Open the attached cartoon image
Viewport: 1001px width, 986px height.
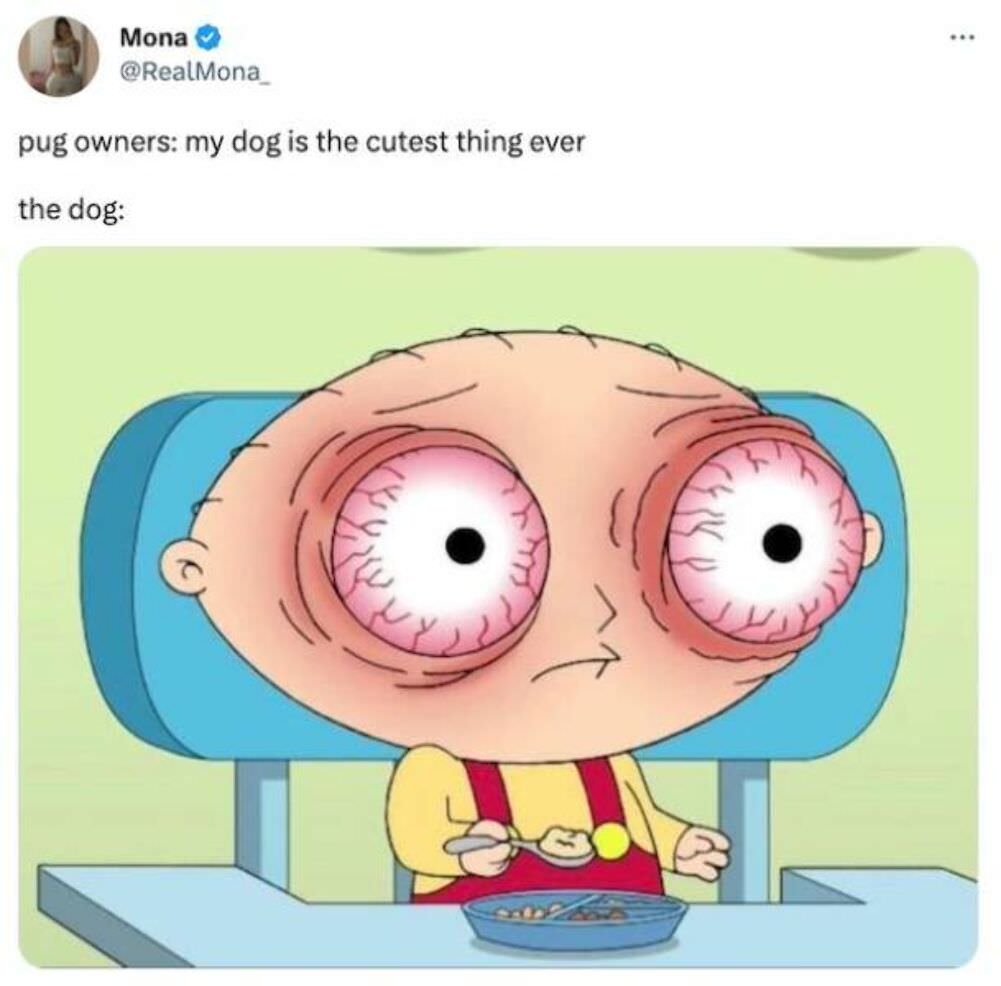point(499,608)
